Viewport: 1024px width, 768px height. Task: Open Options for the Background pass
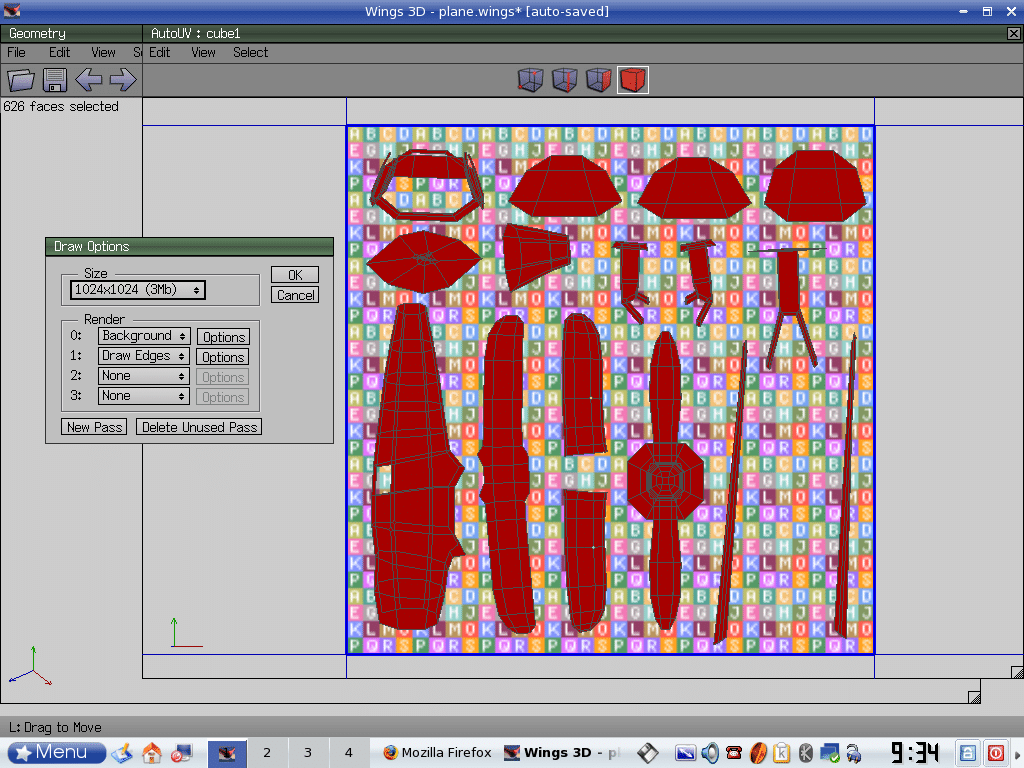coord(223,337)
